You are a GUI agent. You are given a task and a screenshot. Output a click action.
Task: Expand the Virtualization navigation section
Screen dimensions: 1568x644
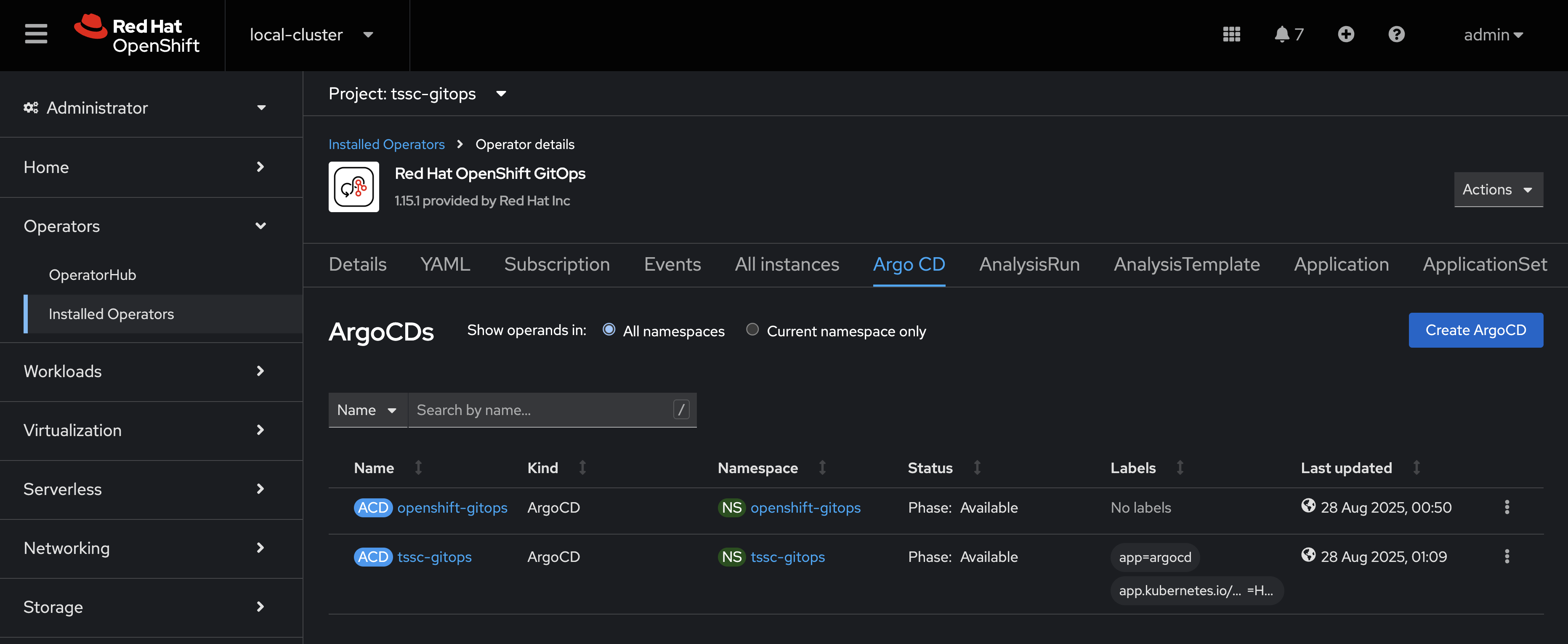coord(145,430)
